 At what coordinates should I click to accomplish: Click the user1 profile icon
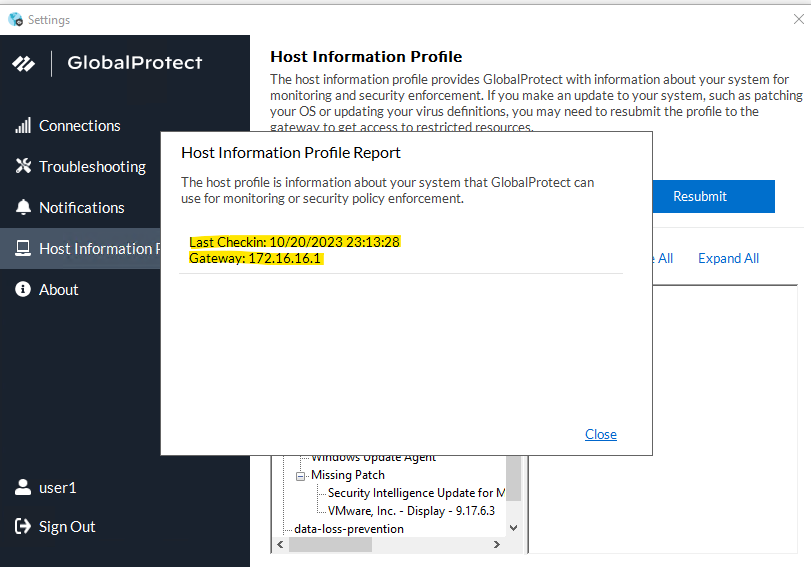pos(23,488)
